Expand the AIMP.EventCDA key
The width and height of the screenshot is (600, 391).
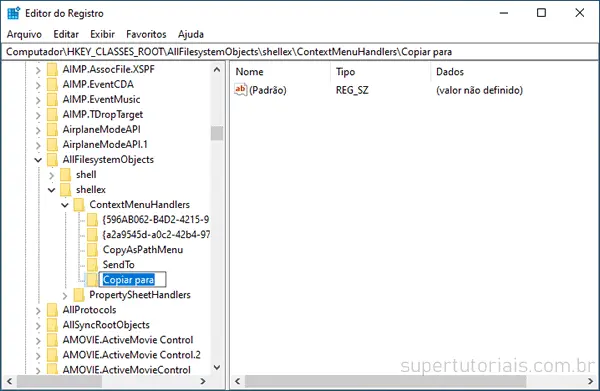38,85
